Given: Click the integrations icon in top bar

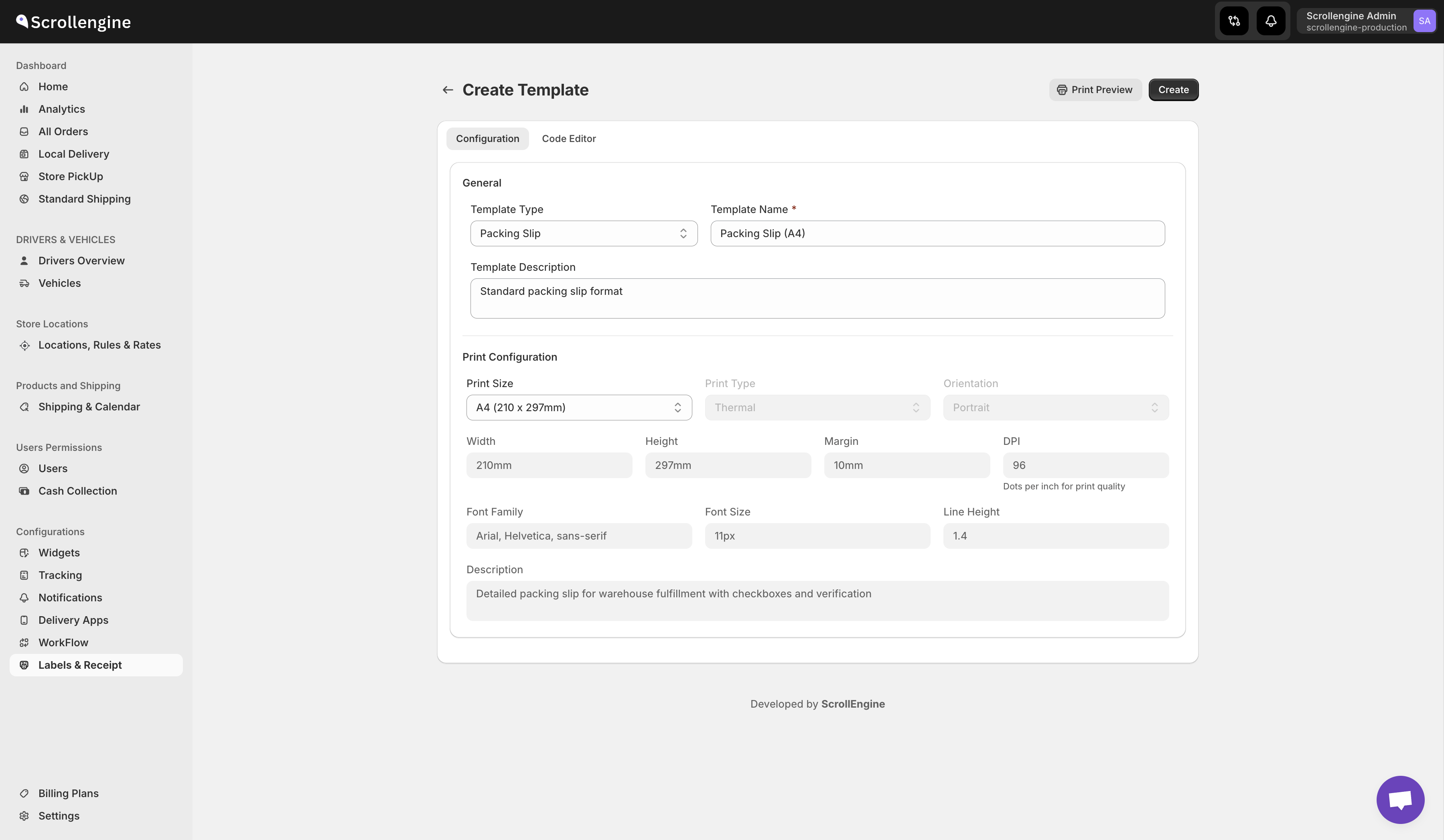Looking at the screenshot, I should (x=1234, y=21).
